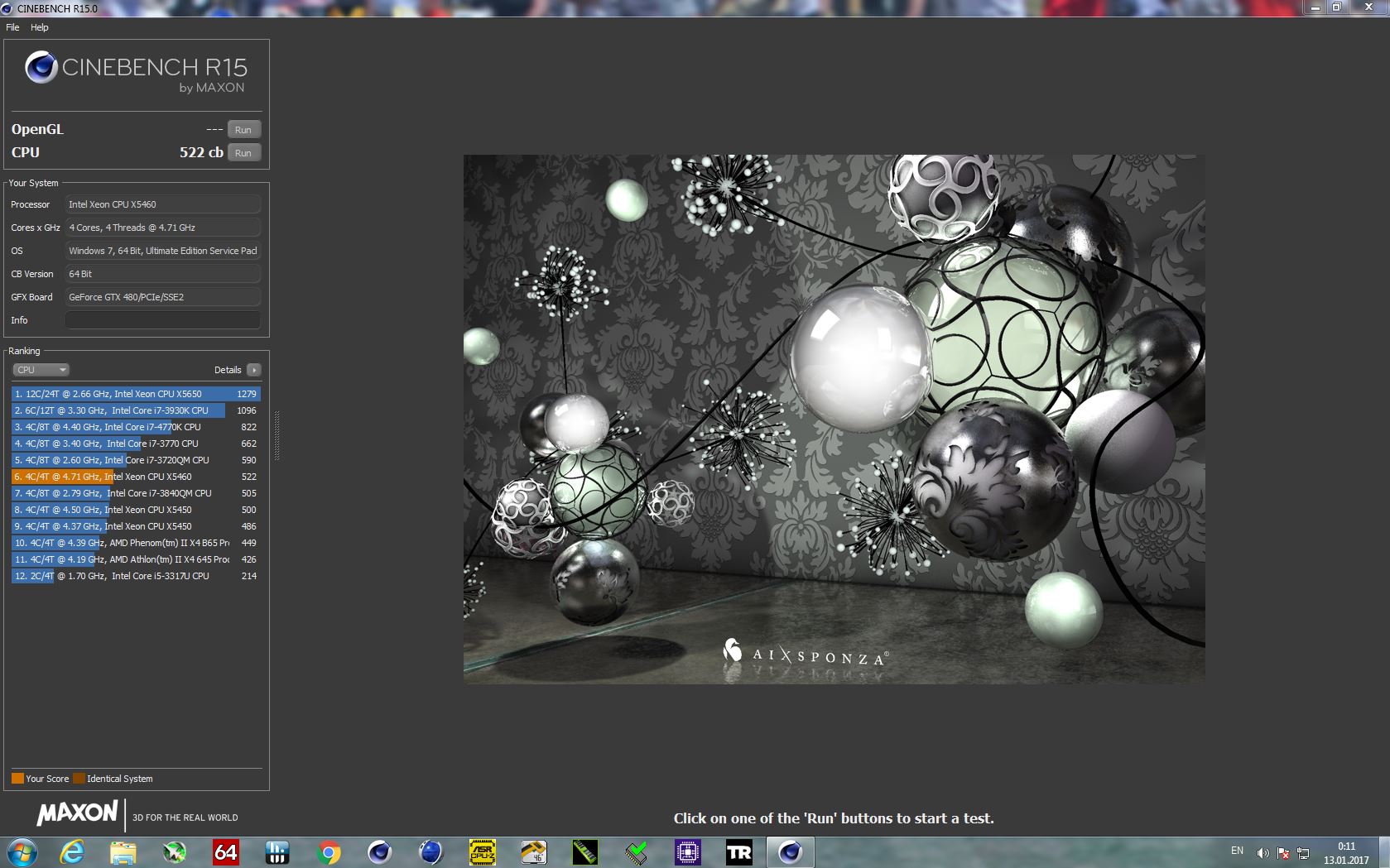Open the volume speaker tray icon
Image resolution: width=1390 pixels, height=868 pixels.
pyautogui.click(x=1263, y=852)
